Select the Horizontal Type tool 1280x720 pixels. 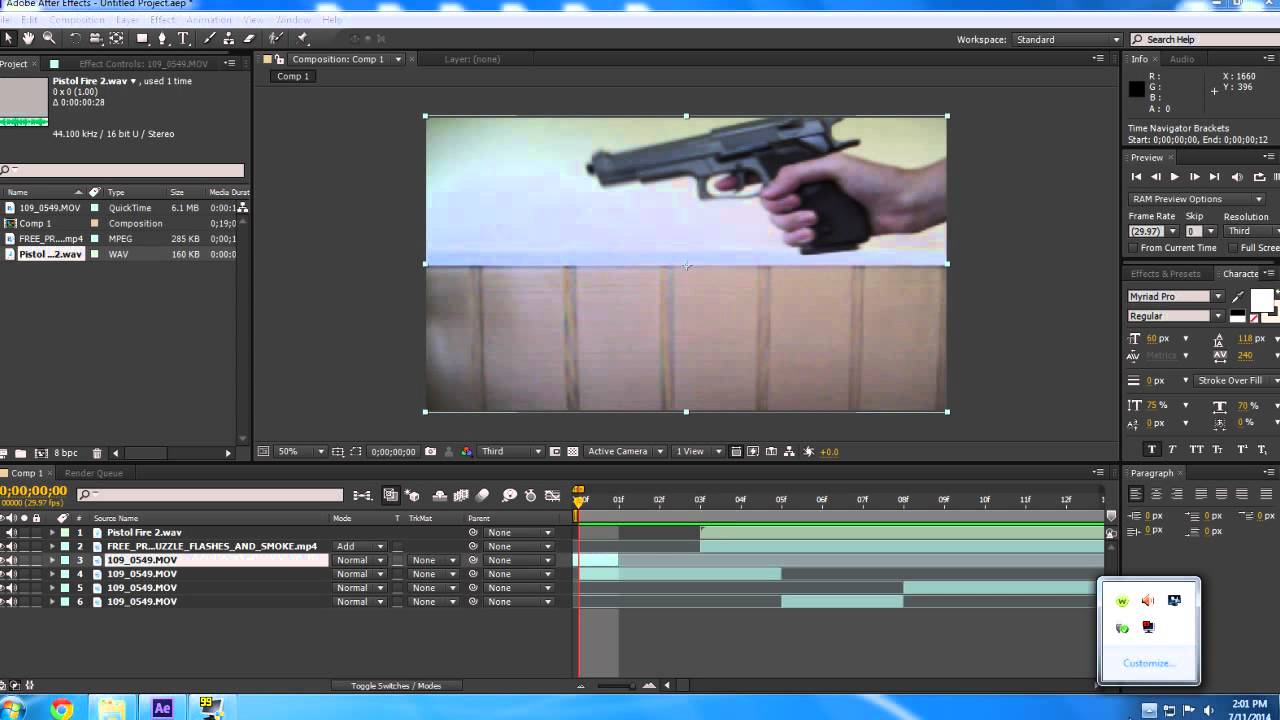pyautogui.click(x=184, y=38)
